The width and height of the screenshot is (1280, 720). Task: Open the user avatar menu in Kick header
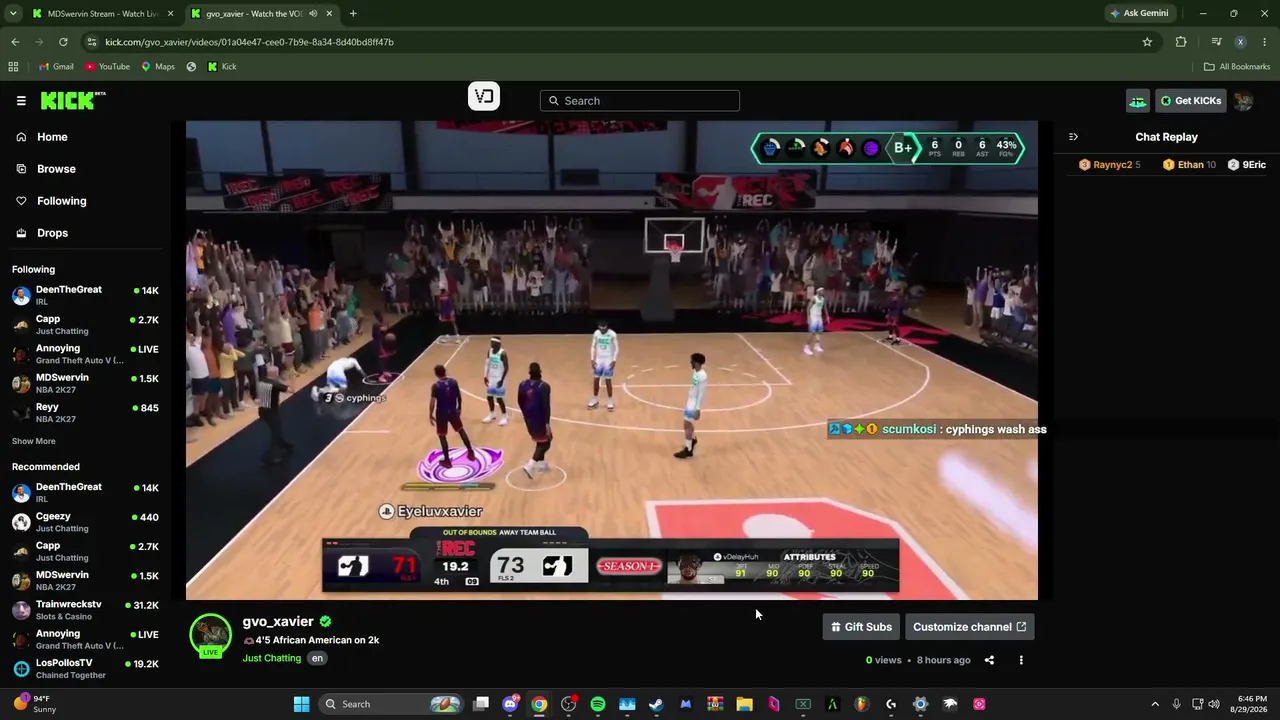click(x=1243, y=100)
